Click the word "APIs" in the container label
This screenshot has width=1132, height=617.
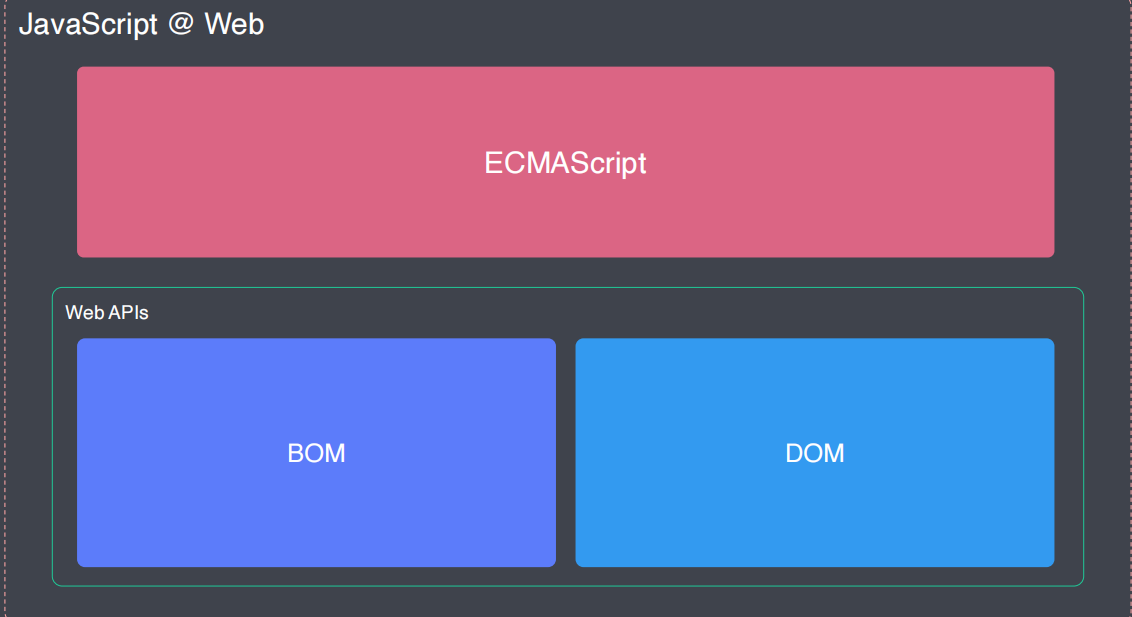click(128, 313)
